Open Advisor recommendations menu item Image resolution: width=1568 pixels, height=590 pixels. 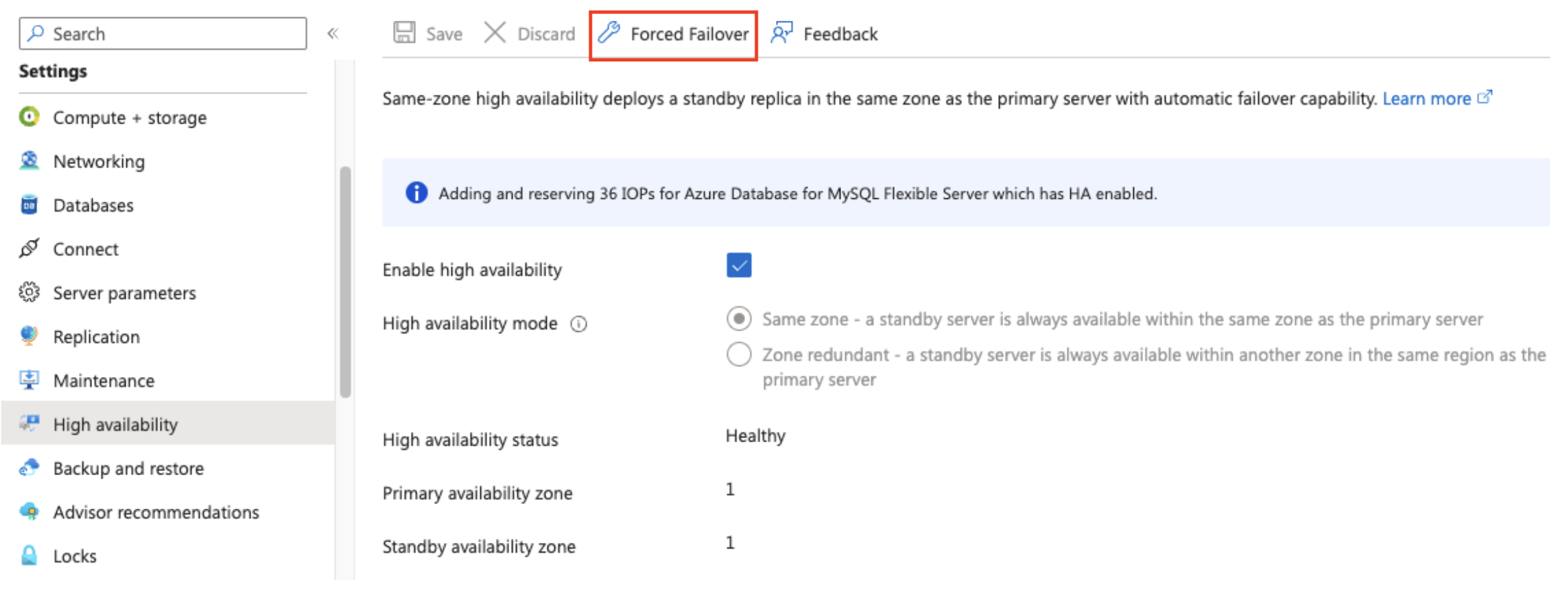tap(156, 512)
